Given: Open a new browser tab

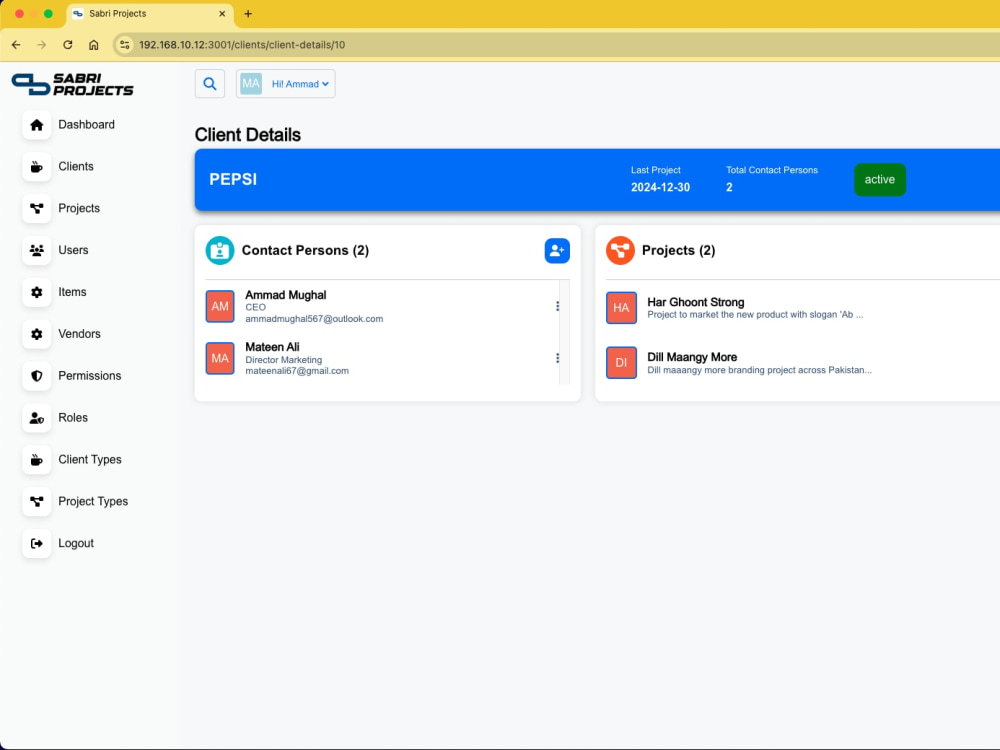Looking at the screenshot, I should point(248,13).
